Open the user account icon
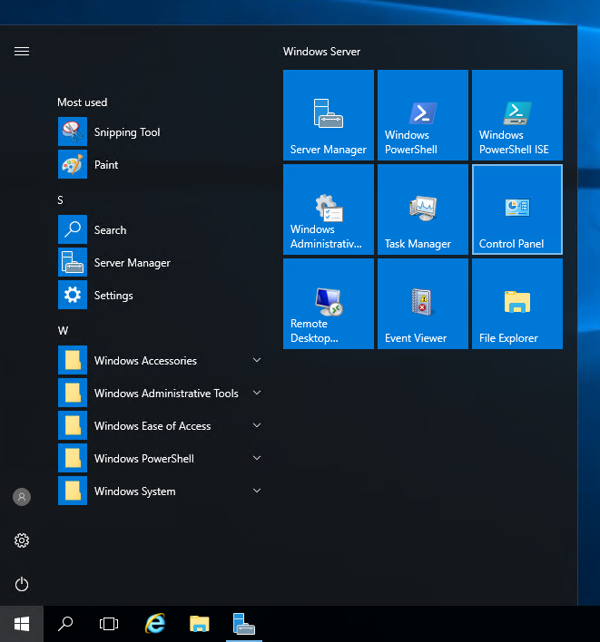Image resolution: width=600 pixels, height=642 pixels. 22,497
